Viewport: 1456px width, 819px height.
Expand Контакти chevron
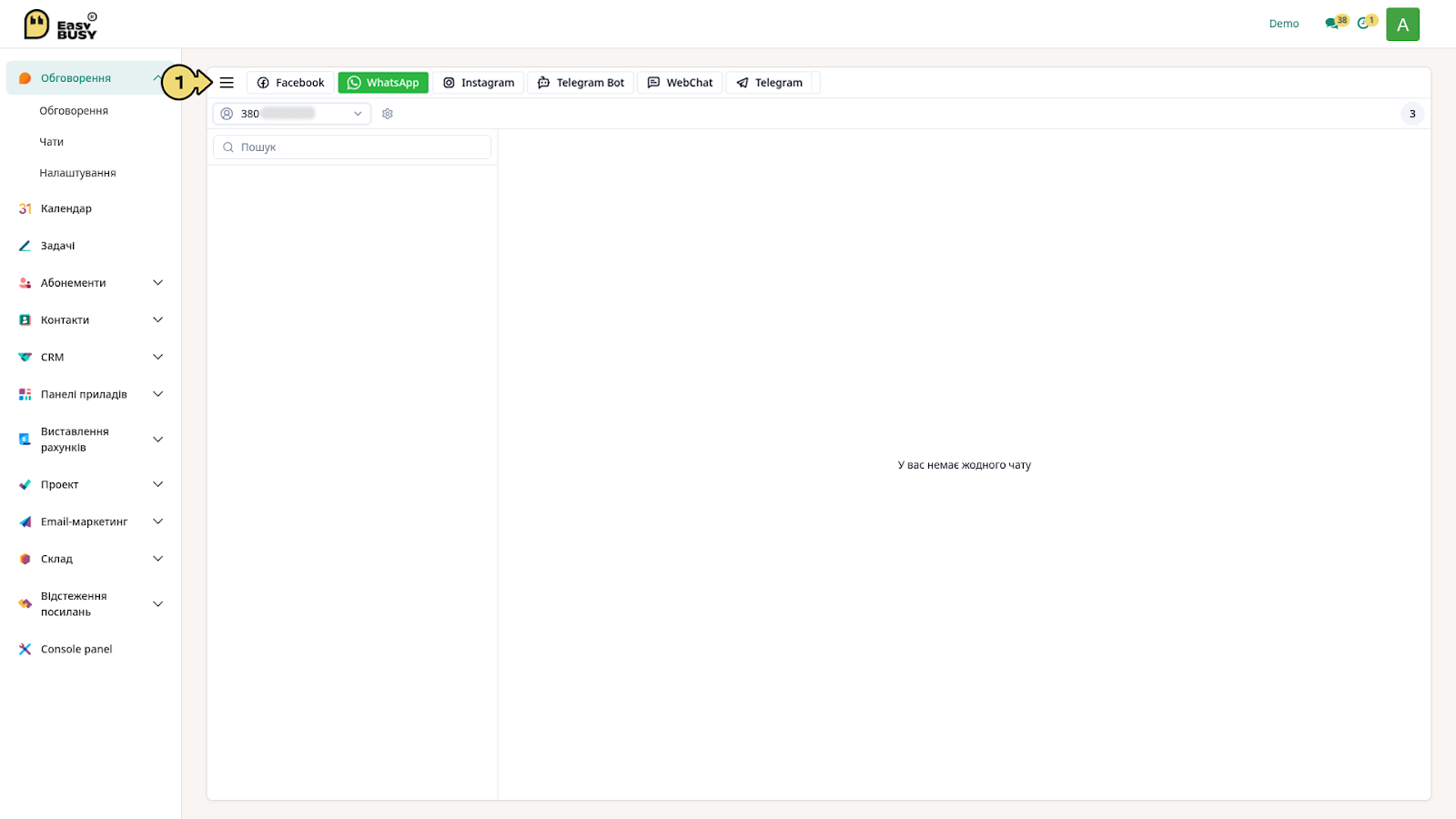click(x=157, y=320)
